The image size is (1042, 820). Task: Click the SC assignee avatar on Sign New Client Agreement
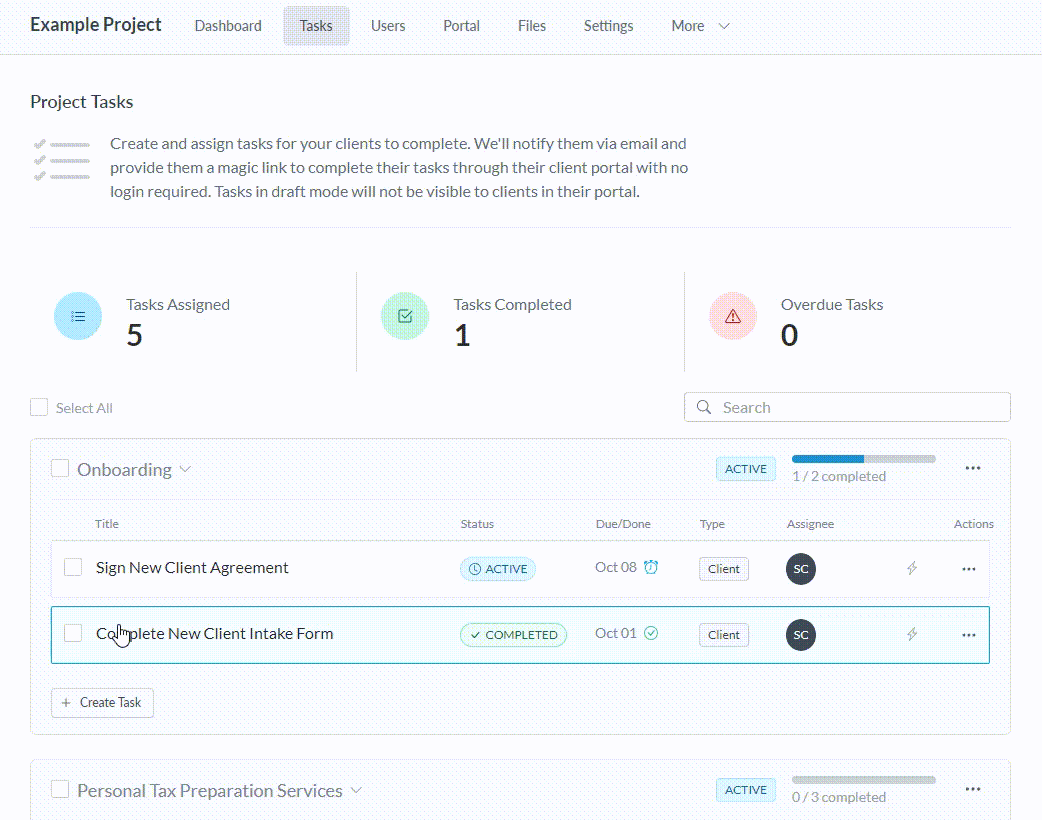(x=800, y=568)
